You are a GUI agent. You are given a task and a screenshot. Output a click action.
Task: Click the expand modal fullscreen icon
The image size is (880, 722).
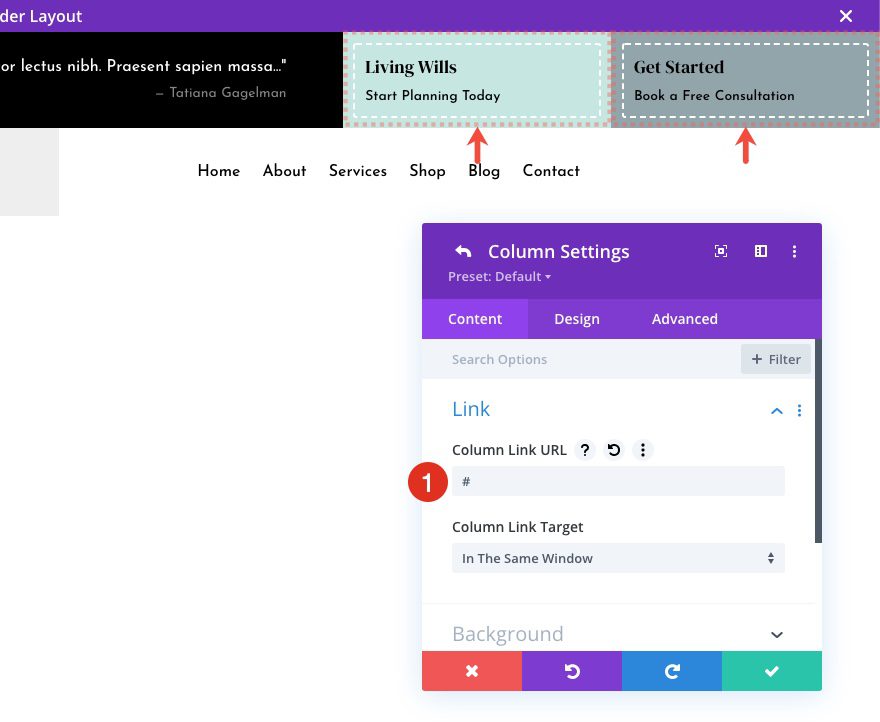[721, 251]
